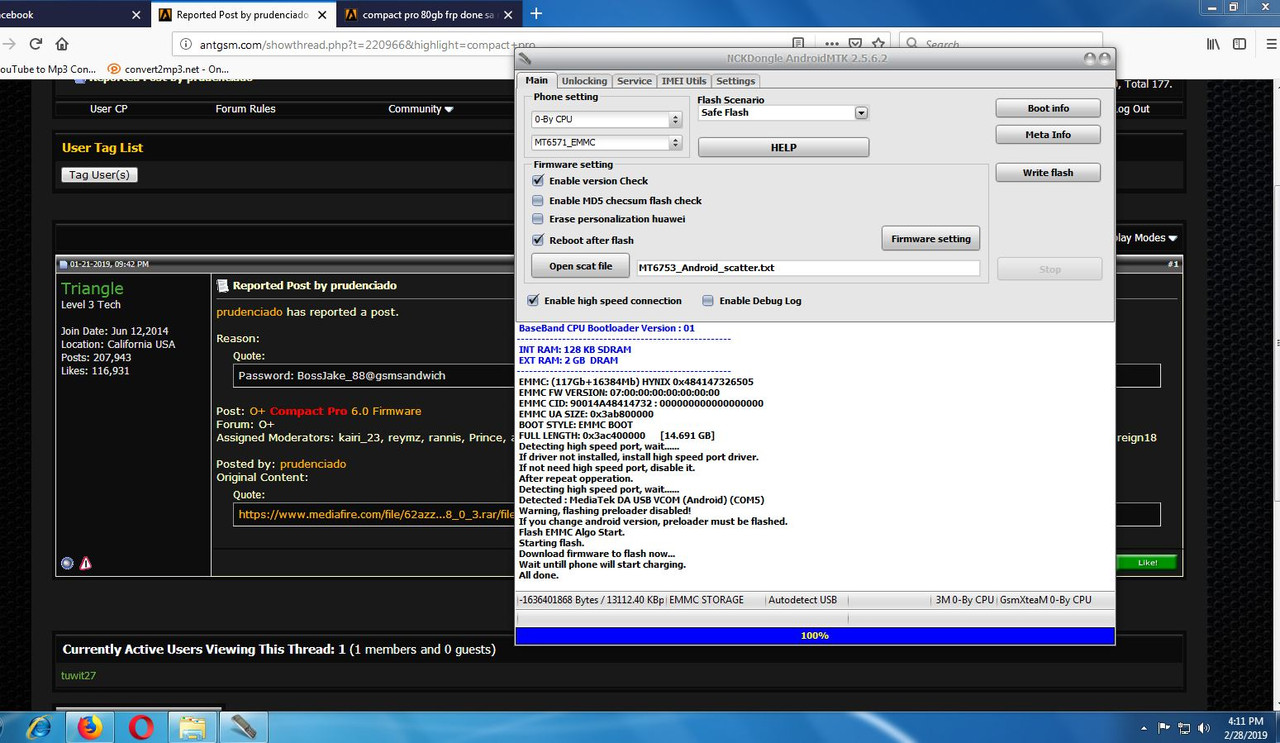Open the MT6571_EMMC model selector
The height and width of the screenshot is (743, 1280).
(x=606, y=143)
